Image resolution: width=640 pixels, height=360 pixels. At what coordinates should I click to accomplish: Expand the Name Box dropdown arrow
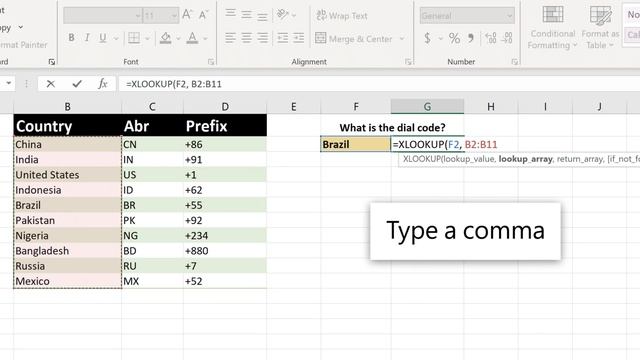[x=8, y=83]
